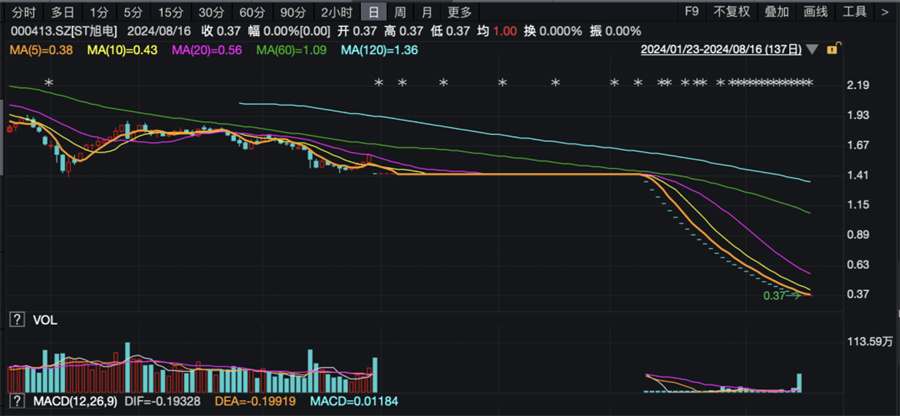Click the date 2024/08/16 in the header
The width and height of the screenshot is (900, 416).
coord(158,31)
